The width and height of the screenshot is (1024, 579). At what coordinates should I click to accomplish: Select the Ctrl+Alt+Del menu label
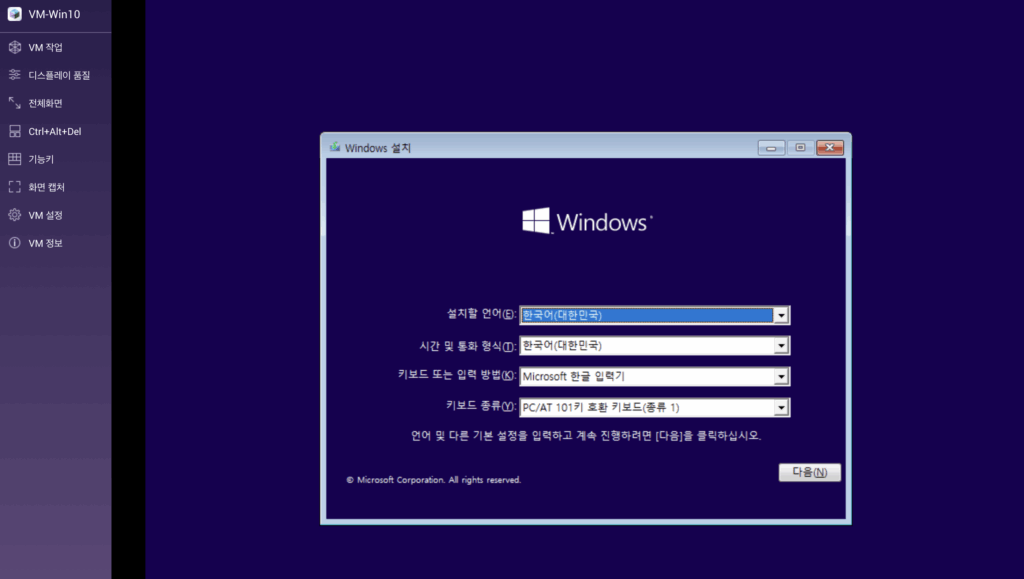[x=55, y=131]
